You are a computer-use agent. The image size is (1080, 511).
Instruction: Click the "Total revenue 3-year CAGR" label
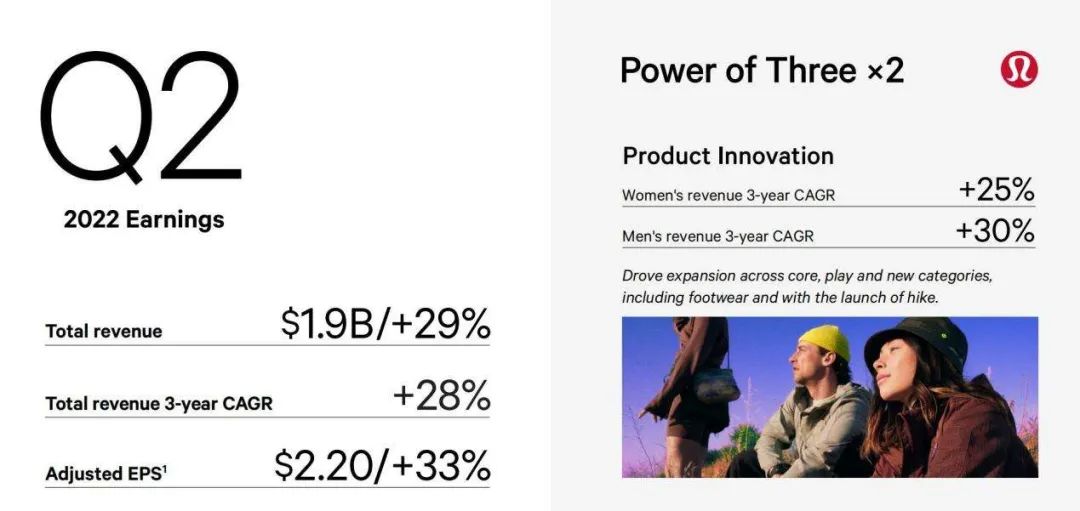159,404
